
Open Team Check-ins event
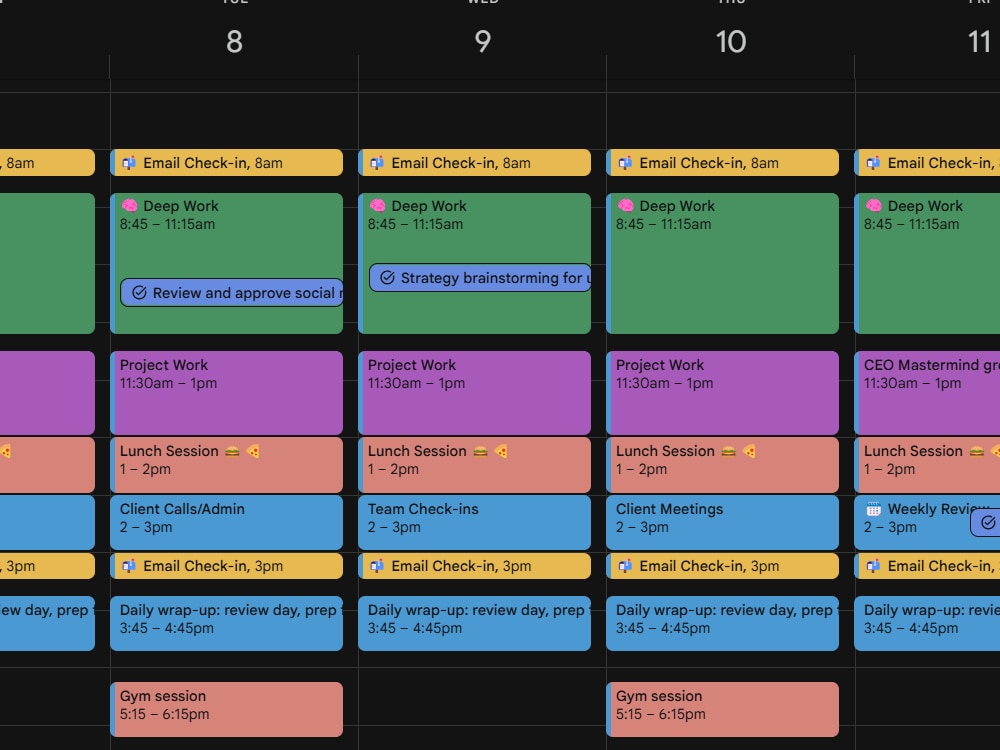click(x=474, y=522)
